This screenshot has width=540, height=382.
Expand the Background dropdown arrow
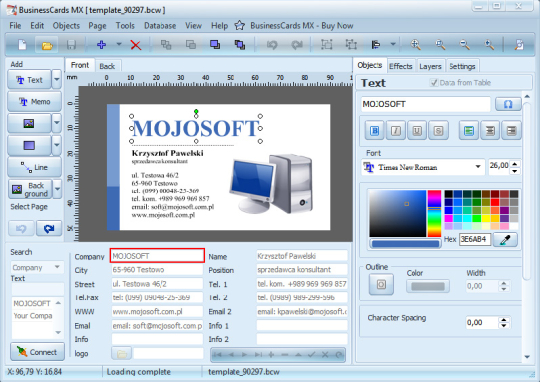[58, 189]
